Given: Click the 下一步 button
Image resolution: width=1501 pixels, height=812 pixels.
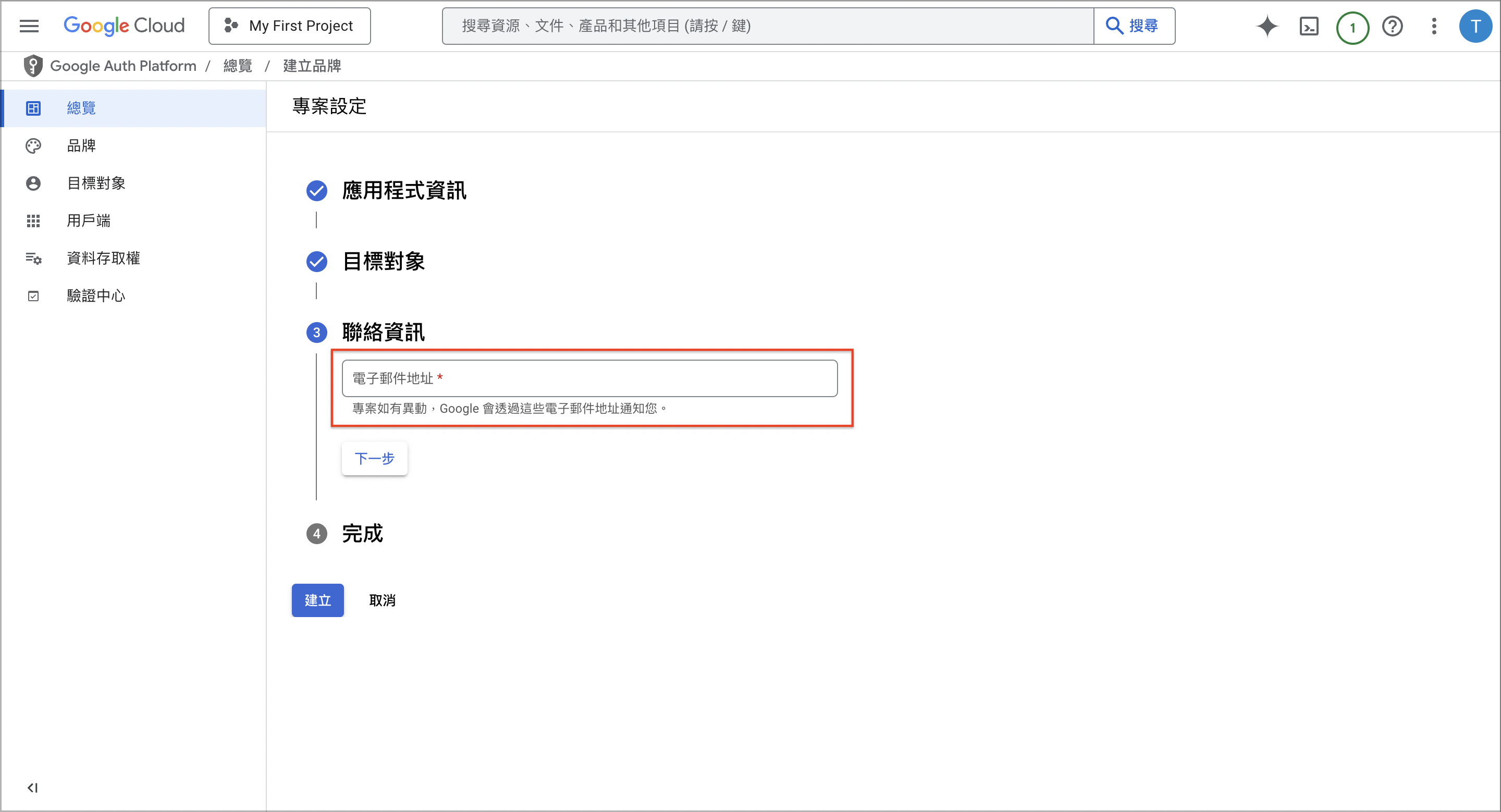Looking at the screenshot, I should (x=374, y=459).
